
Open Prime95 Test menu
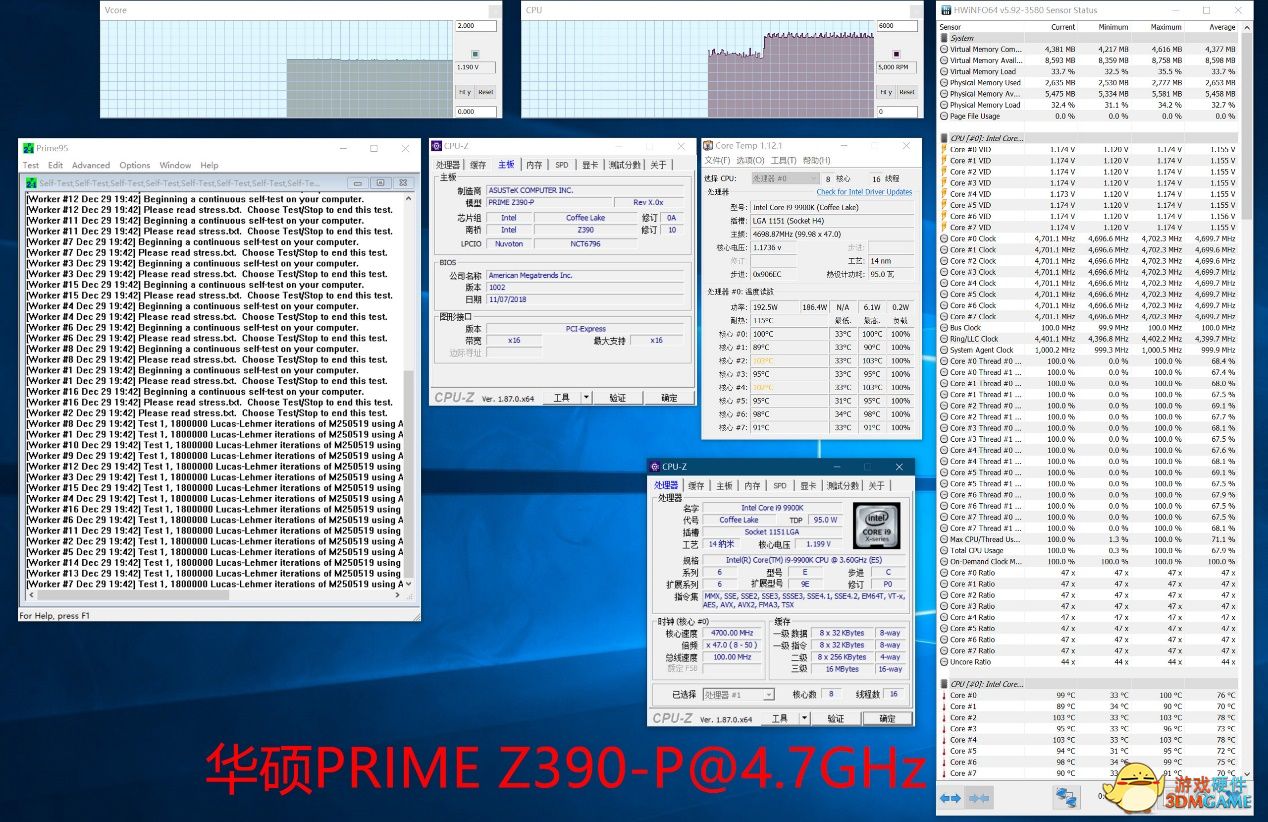(x=31, y=165)
